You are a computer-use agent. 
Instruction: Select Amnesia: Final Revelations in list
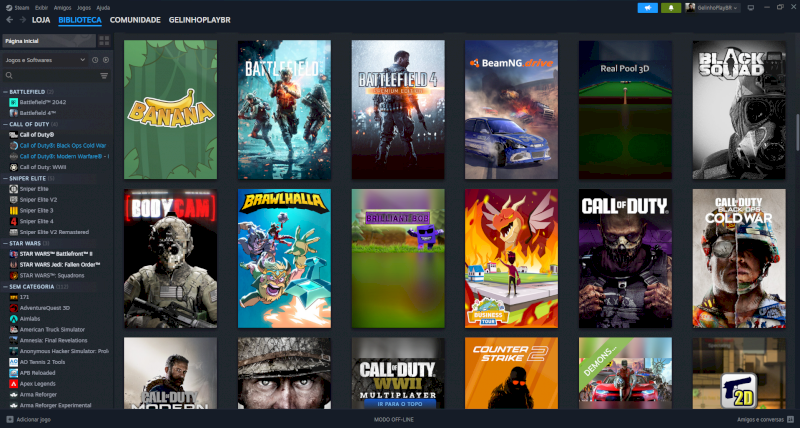coord(54,341)
